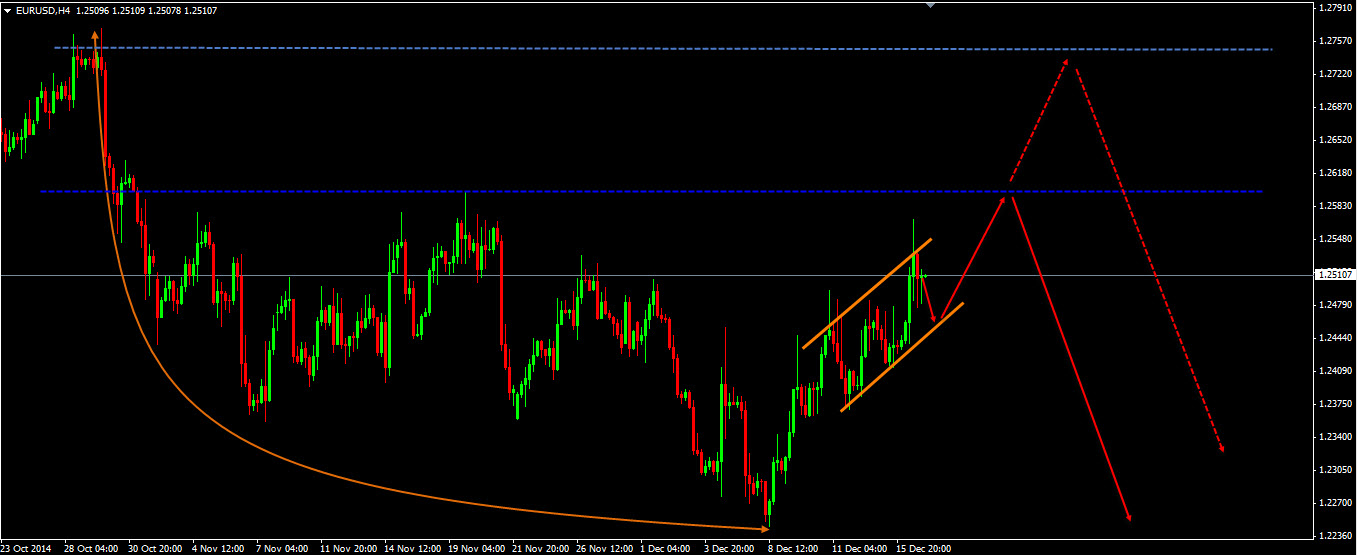The height and width of the screenshot is (555, 1357).
Task: Click tip of dashed red arrow pointing down
Action: coord(1222,449)
